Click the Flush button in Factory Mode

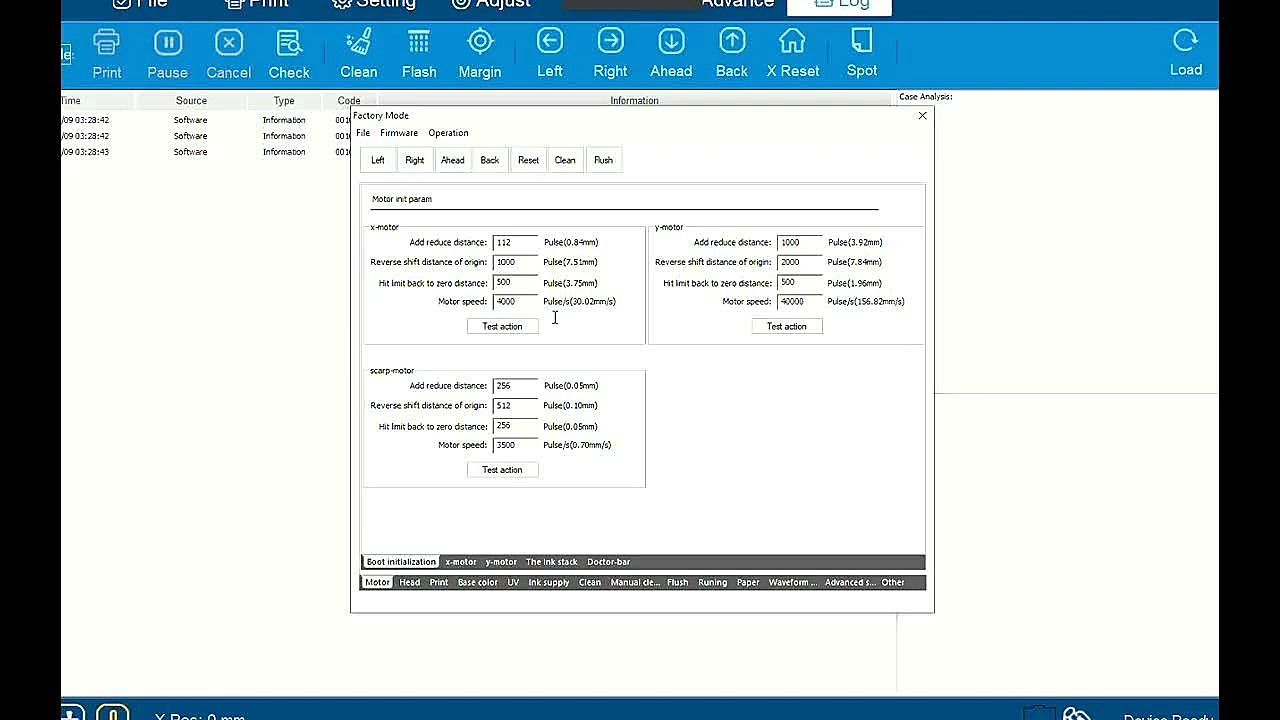pyautogui.click(x=603, y=160)
